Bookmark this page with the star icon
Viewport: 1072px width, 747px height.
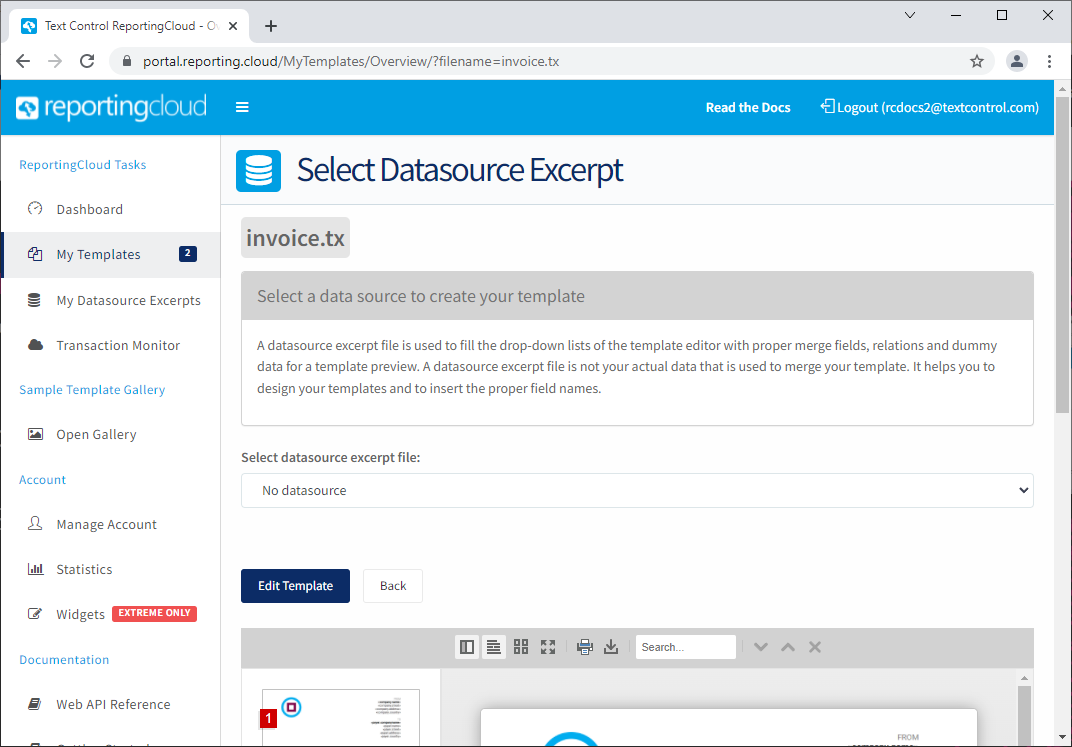click(x=977, y=62)
